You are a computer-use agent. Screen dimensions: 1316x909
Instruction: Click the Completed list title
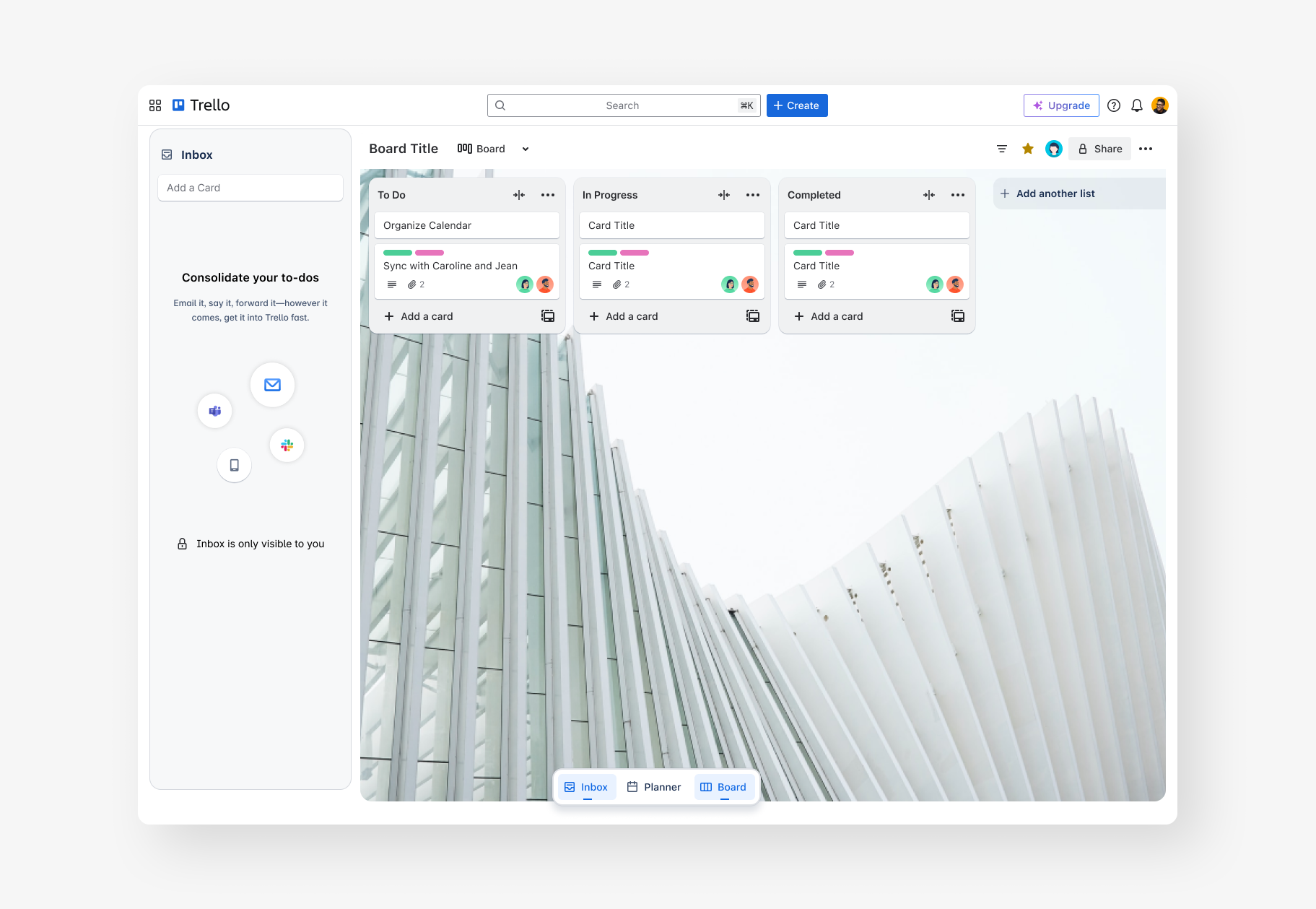click(814, 195)
